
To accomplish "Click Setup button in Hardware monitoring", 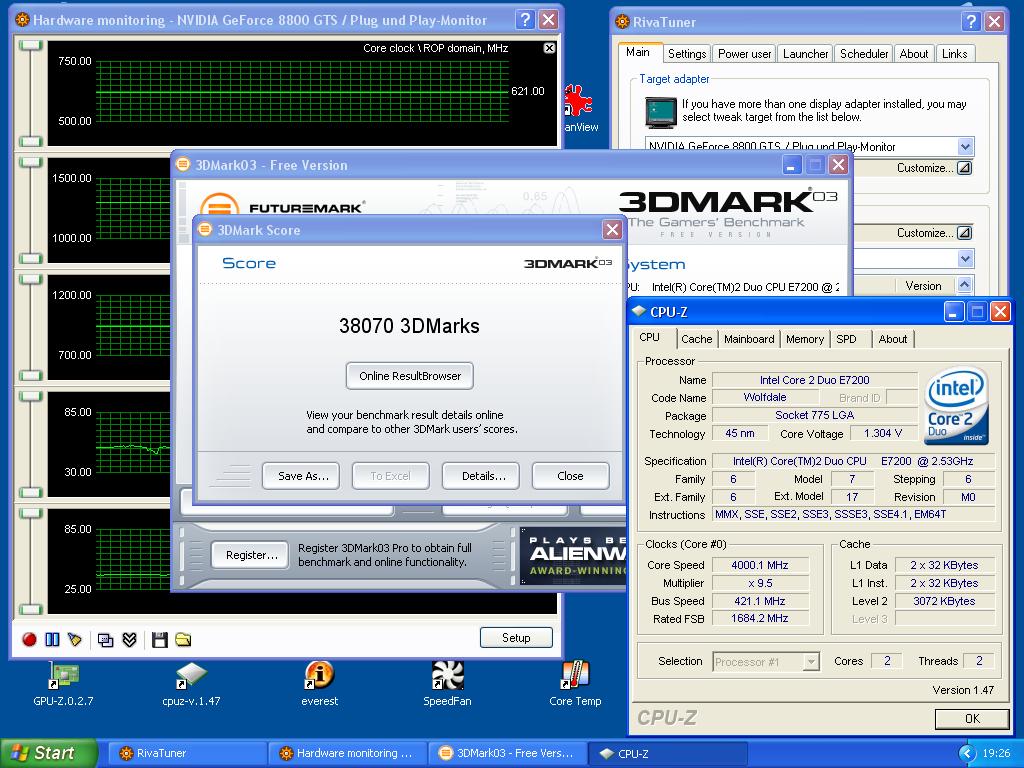I will point(516,637).
